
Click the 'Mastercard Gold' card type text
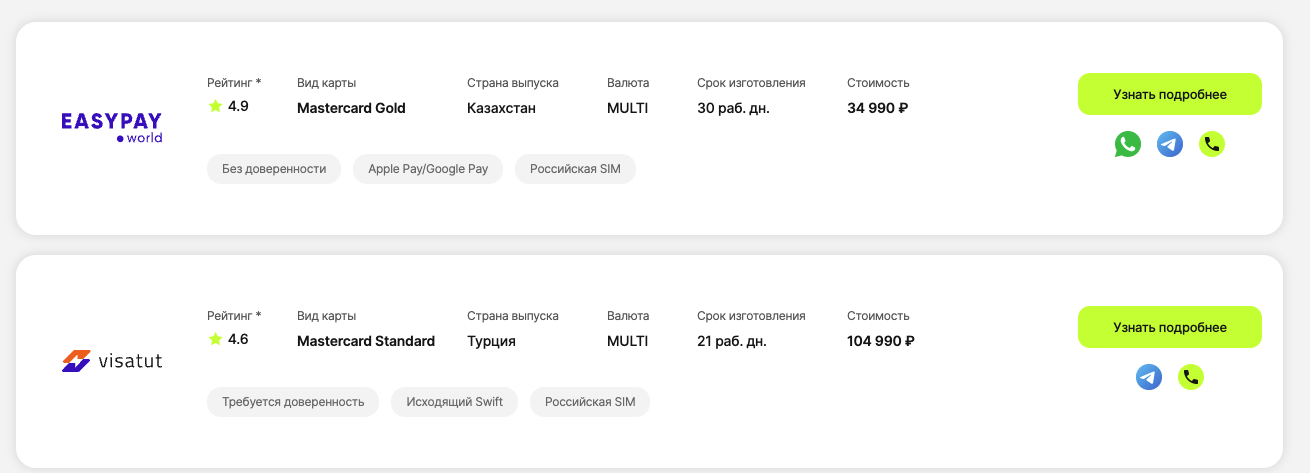tap(351, 108)
